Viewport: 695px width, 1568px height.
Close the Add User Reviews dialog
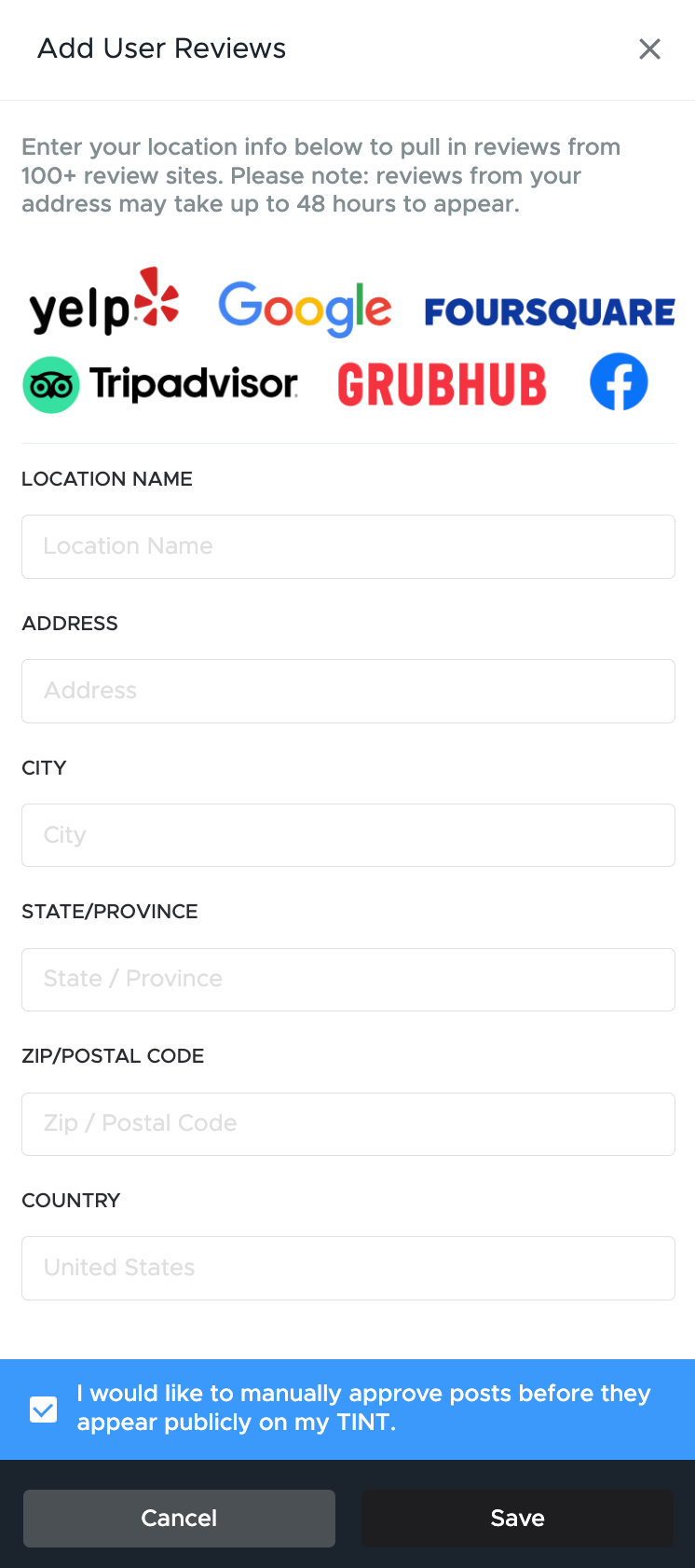649,48
